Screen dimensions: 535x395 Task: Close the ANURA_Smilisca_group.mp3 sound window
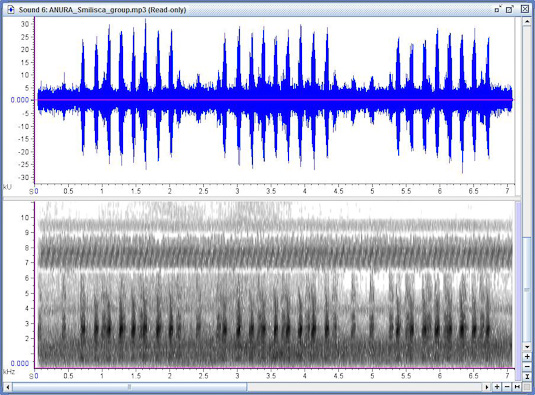point(525,9)
